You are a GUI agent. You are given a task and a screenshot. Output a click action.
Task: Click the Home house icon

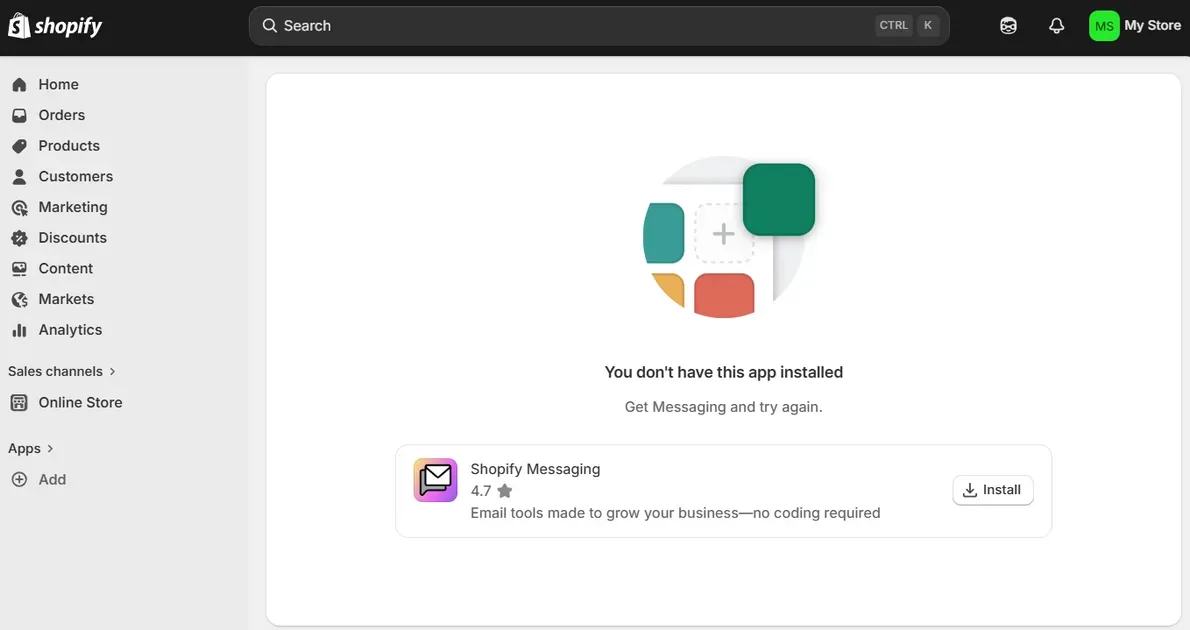[20, 84]
